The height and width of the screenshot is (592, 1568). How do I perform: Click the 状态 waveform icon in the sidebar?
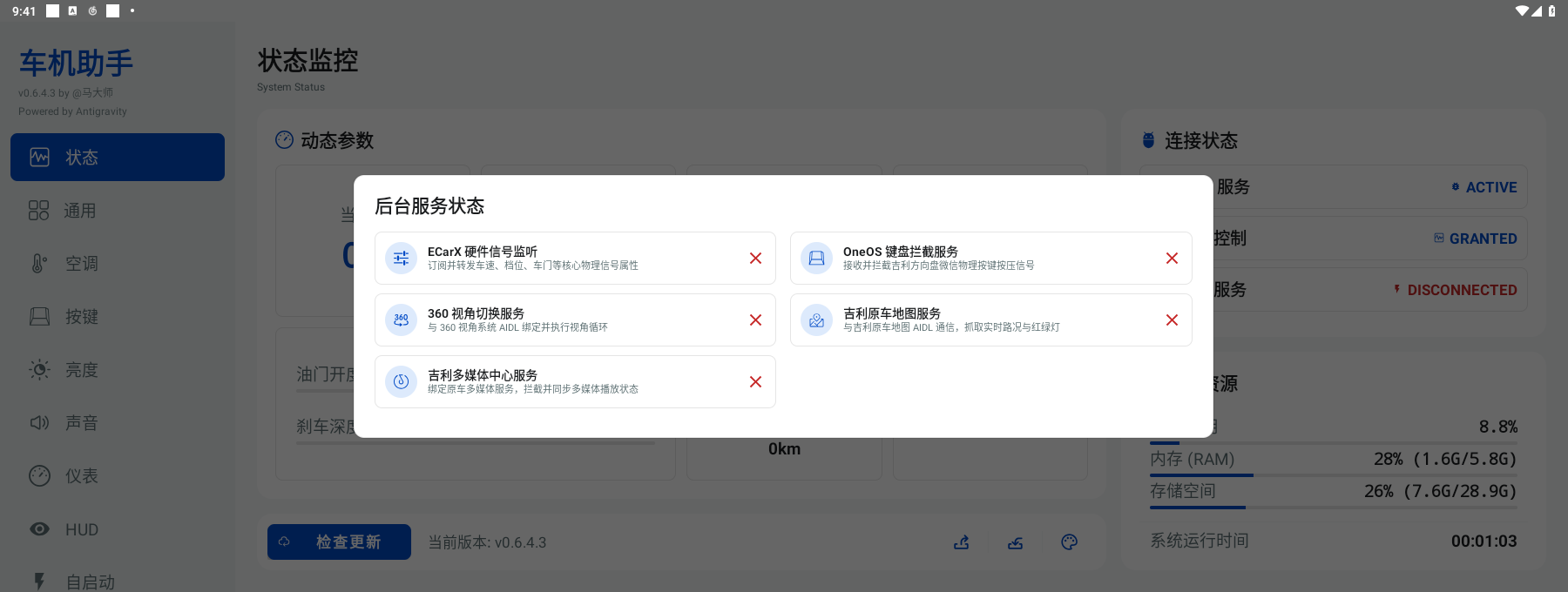coord(40,157)
